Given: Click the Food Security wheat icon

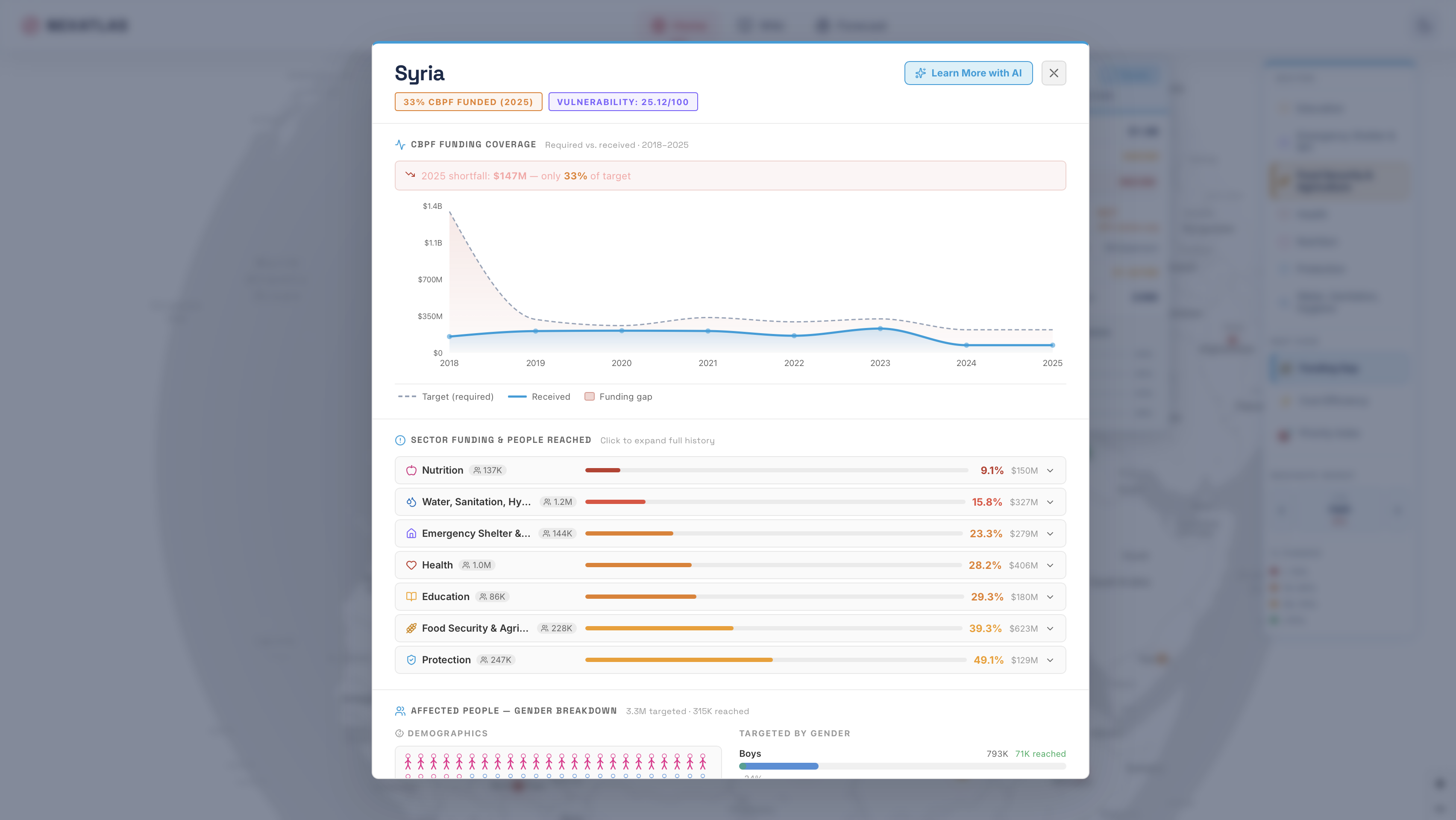Looking at the screenshot, I should [411, 628].
